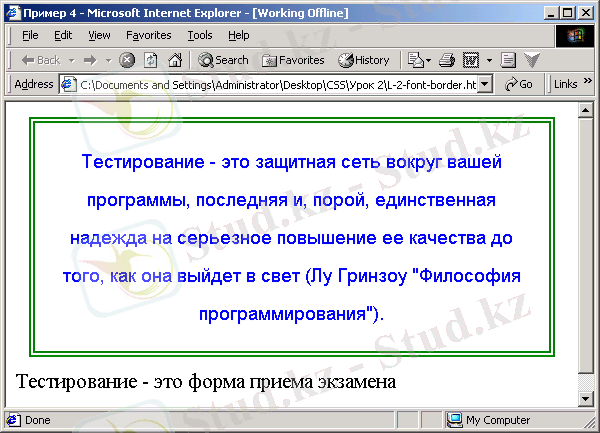
Task: Open the Help menu
Action: [238, 35]
